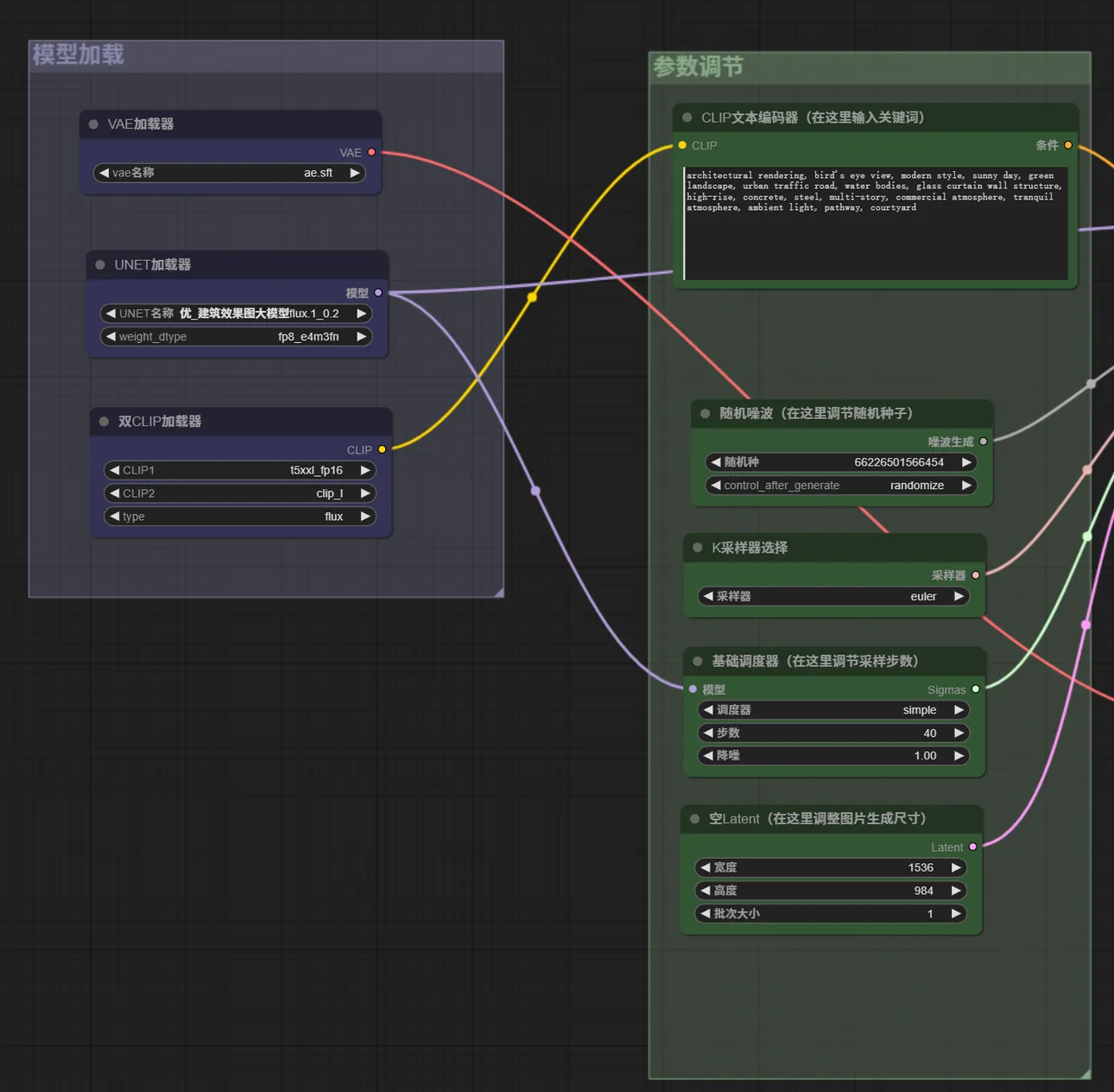Image resolution: width=1114 pixels, height=1092 pixels.
Task: Click the pink Latent output socket
Action: coord(973,847)
